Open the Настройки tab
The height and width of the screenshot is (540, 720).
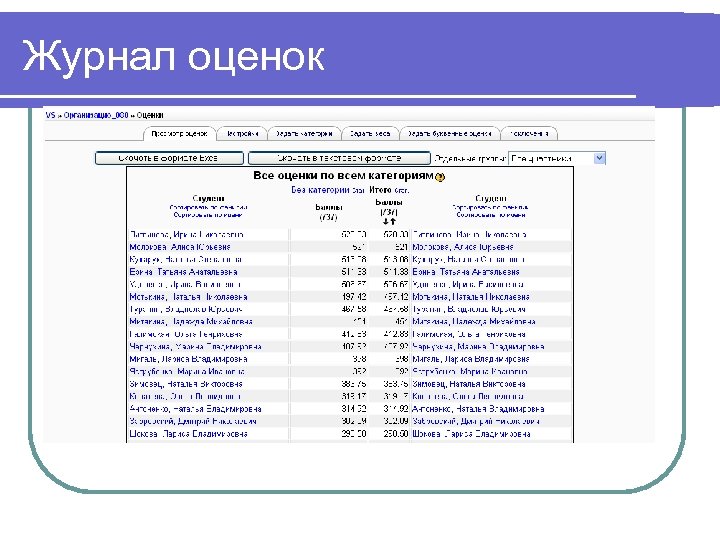[242, 134]
